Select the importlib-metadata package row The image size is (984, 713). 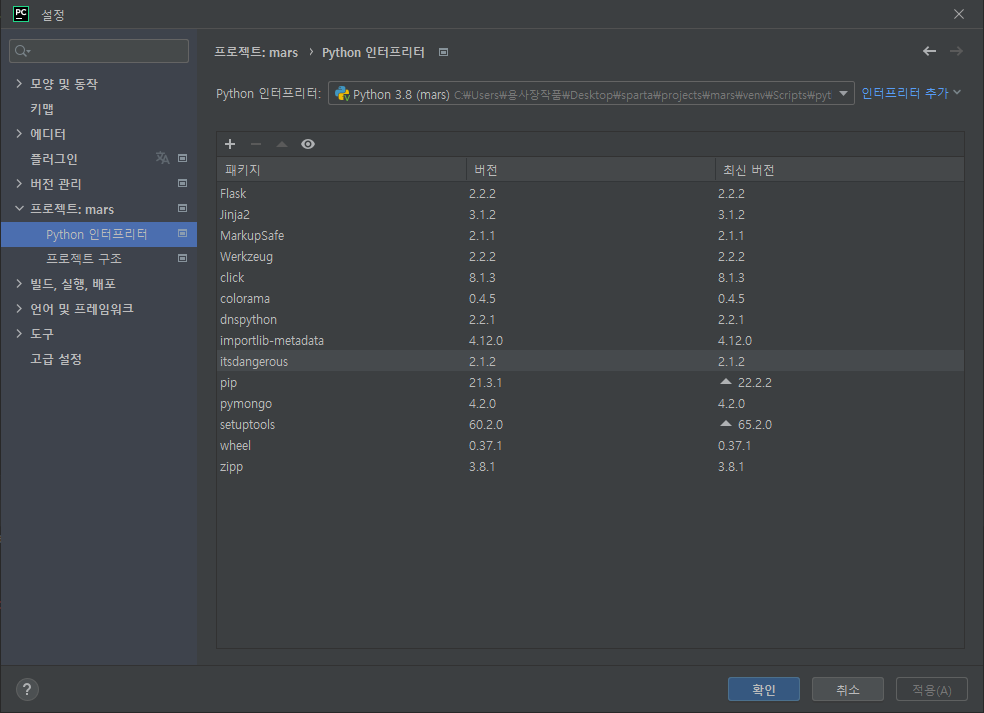point(591,341)
